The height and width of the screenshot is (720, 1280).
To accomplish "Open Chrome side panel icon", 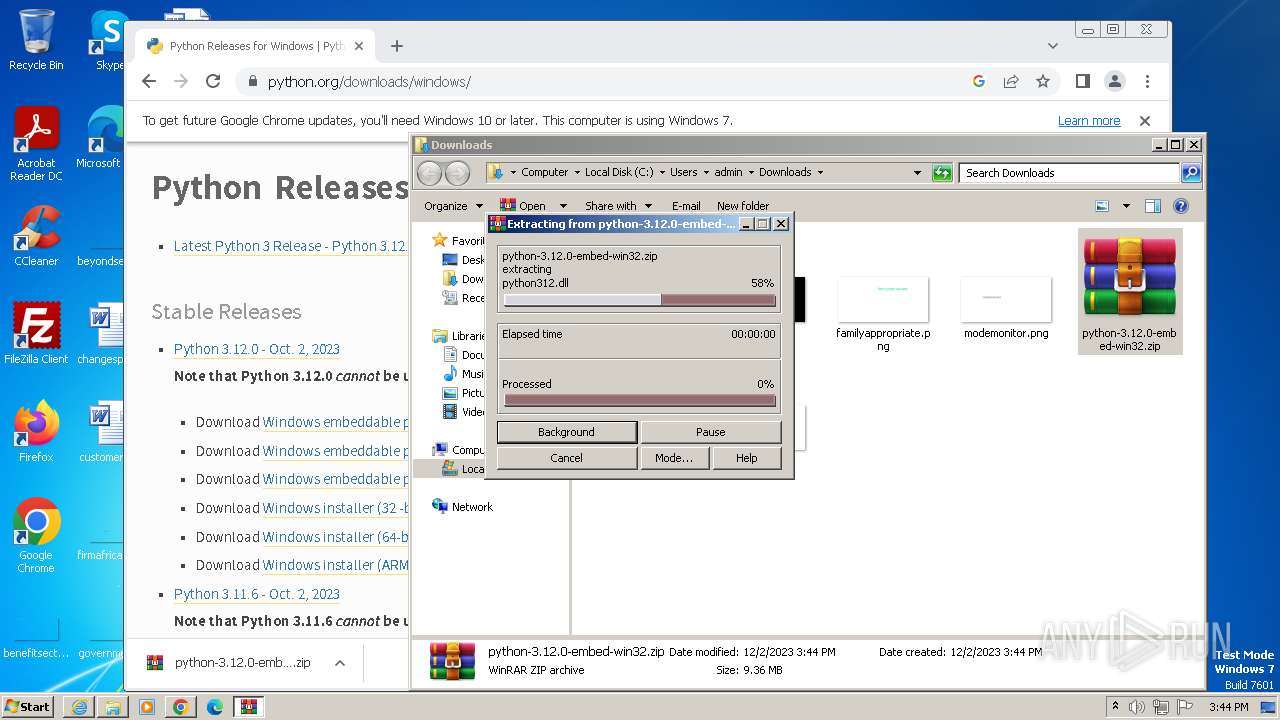I will pyautogui.click(x=1082, y=81).
